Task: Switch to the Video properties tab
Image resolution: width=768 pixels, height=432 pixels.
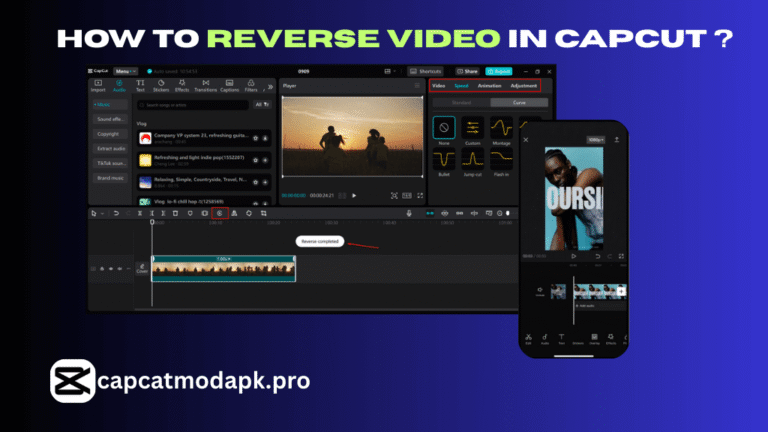Action: 438,86
